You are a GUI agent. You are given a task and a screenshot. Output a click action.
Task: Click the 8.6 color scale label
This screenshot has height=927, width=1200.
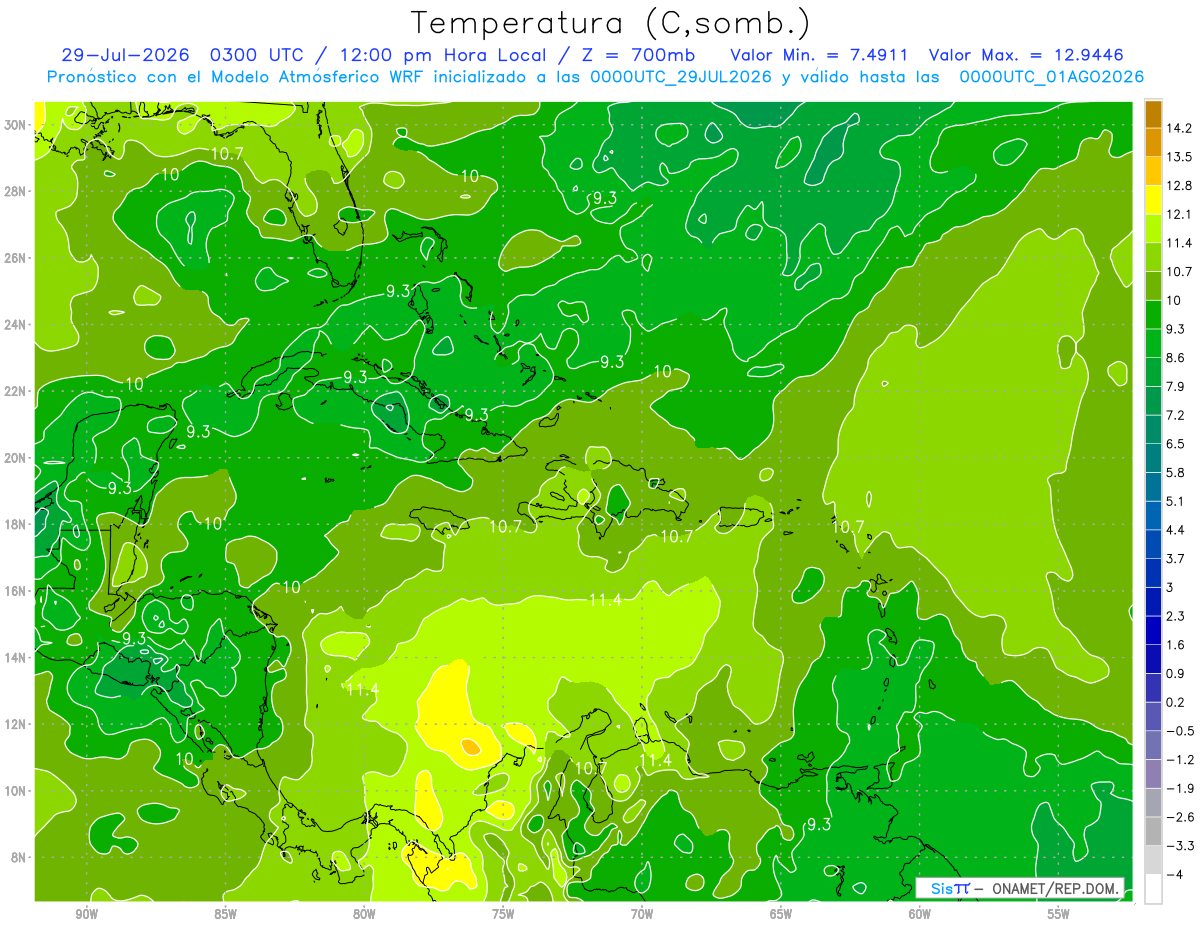tap(1177, 358)
